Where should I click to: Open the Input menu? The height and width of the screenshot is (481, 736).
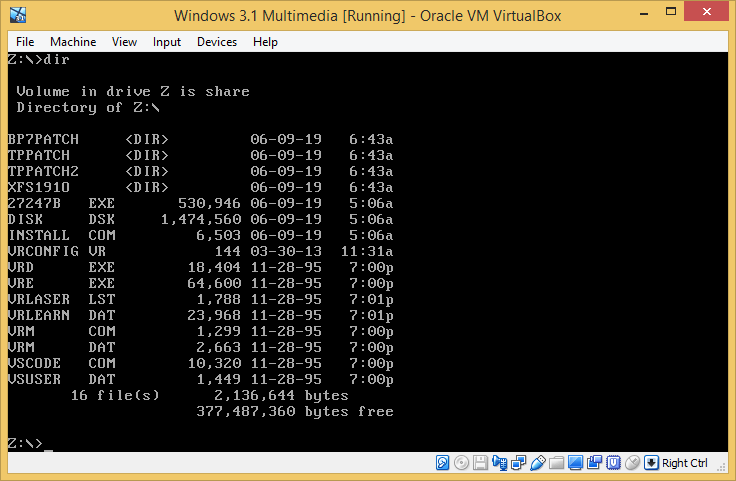167,42
